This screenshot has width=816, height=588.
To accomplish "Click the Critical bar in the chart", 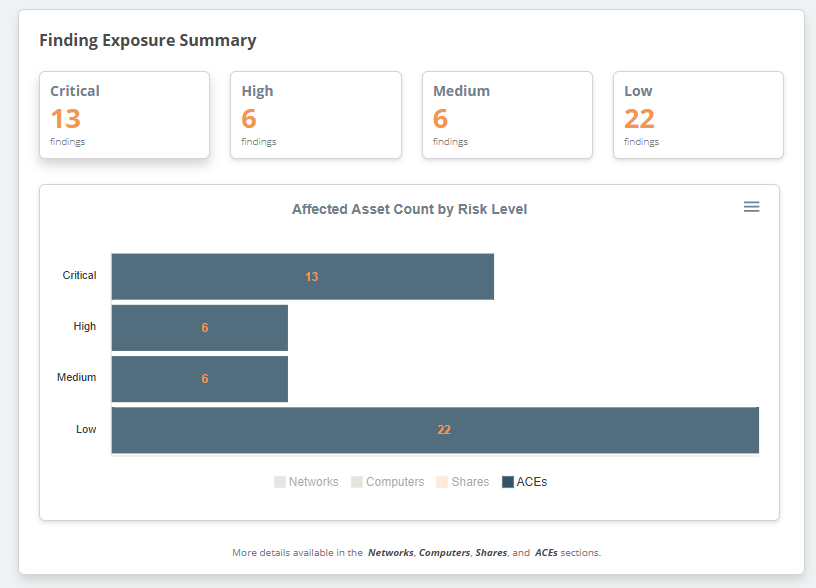I will tap(302, 276).
